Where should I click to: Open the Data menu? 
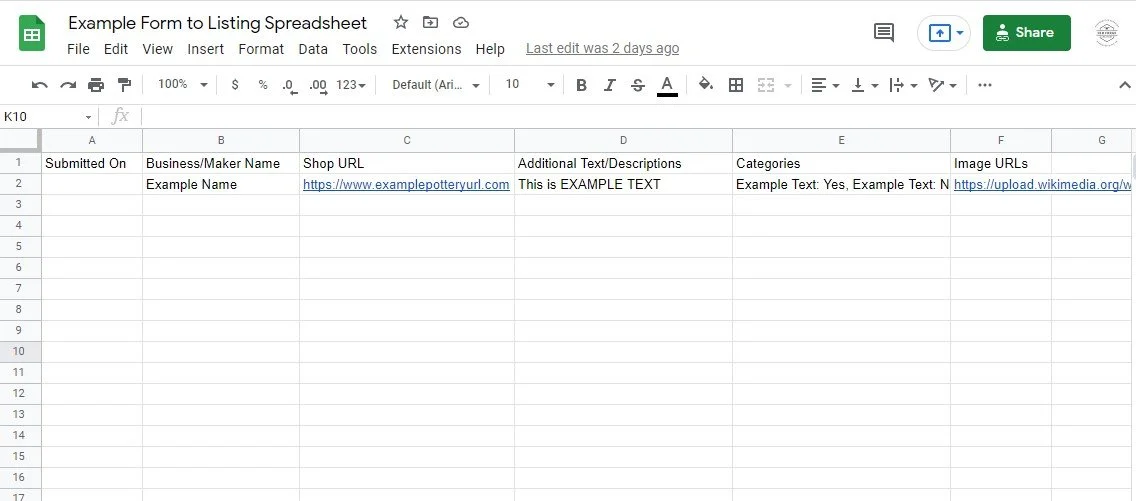[313, 49]
